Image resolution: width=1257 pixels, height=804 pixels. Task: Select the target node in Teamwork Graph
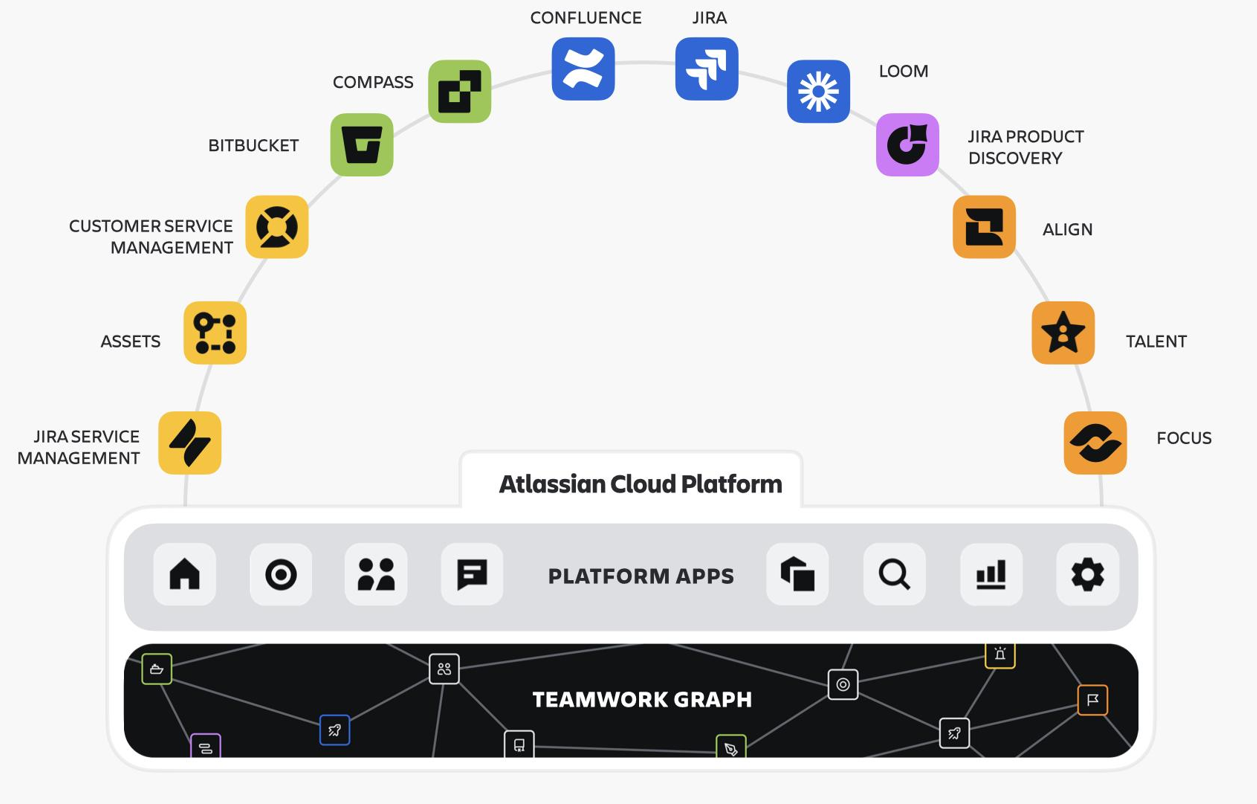point(843,684)
